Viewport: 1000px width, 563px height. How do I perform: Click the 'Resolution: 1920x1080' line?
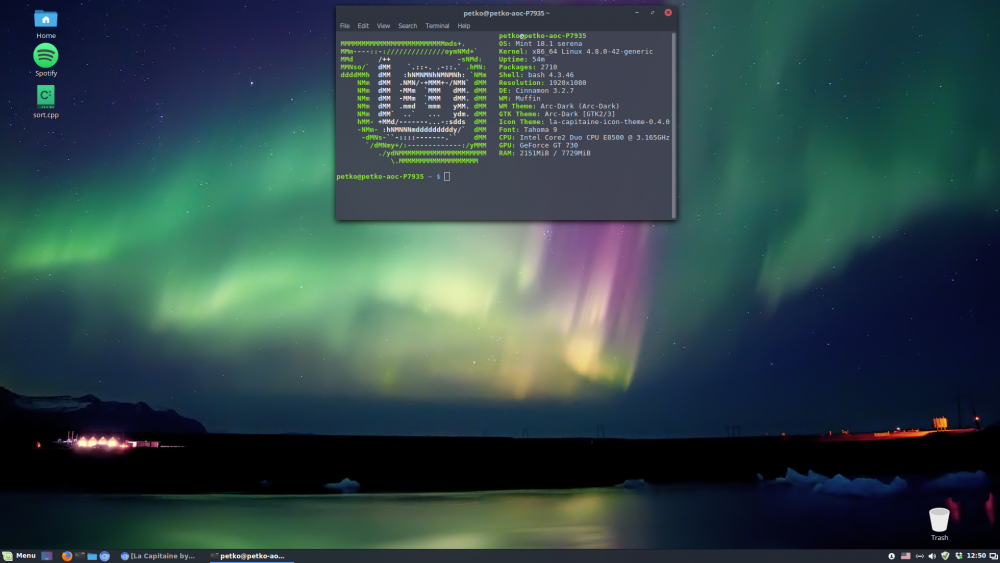(x=543, y=83)
